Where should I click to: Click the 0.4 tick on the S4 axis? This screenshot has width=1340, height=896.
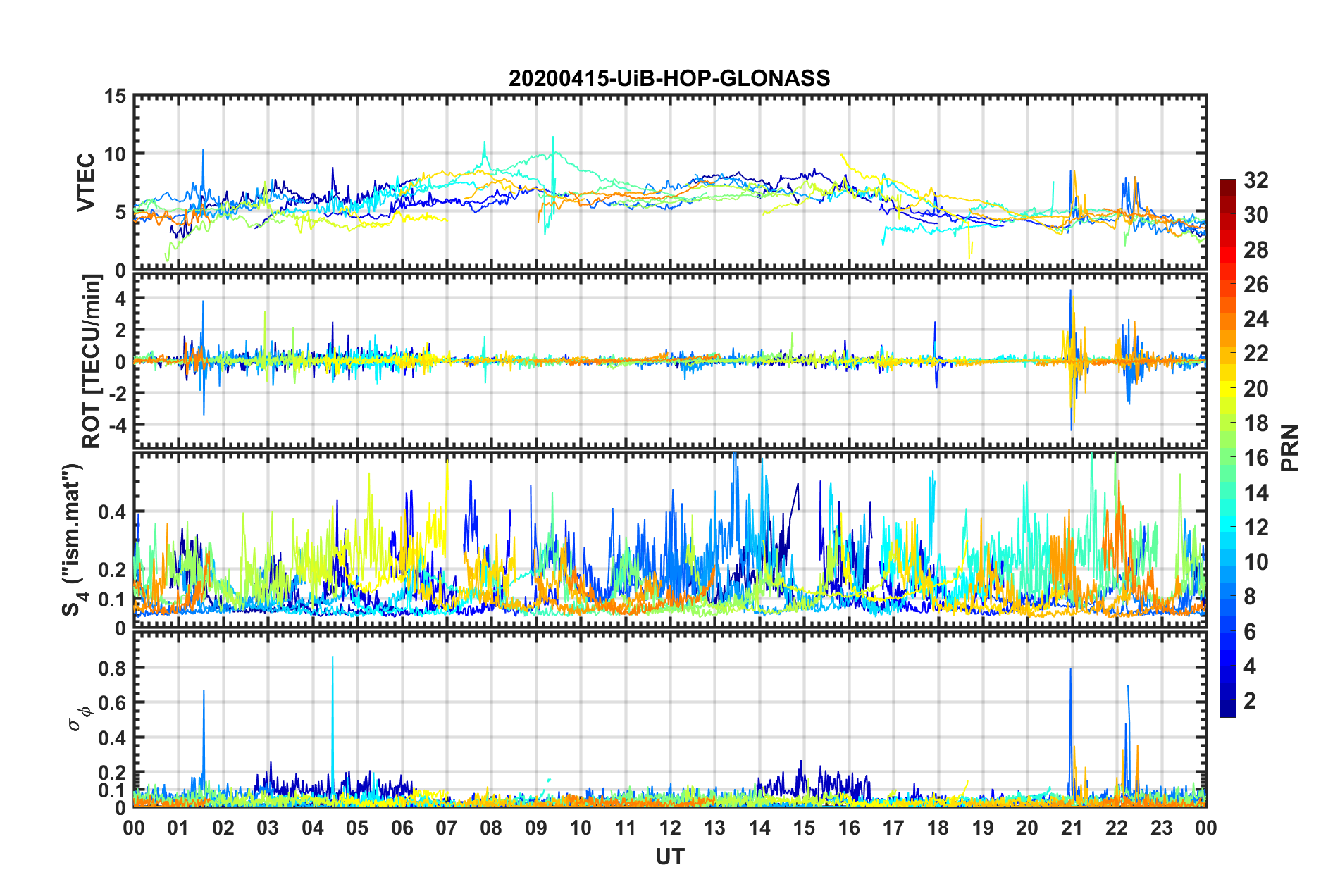tap(112, 512)
